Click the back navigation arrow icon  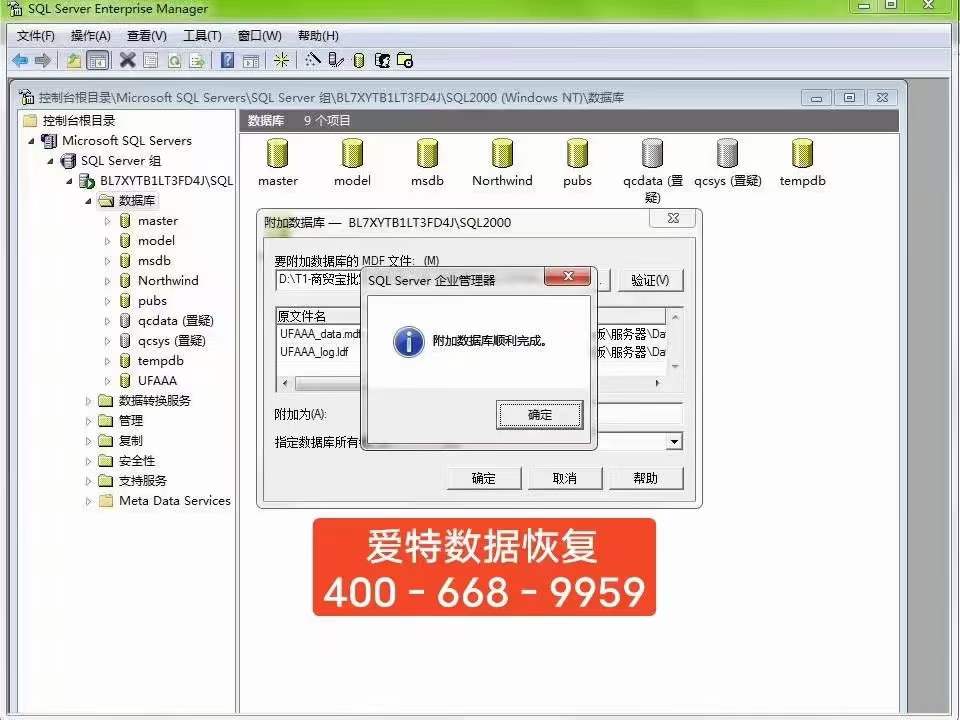coord(20,59)
